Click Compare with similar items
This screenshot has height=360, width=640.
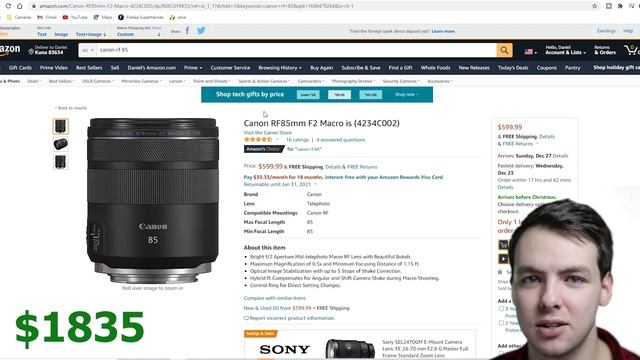coord(275,298)
